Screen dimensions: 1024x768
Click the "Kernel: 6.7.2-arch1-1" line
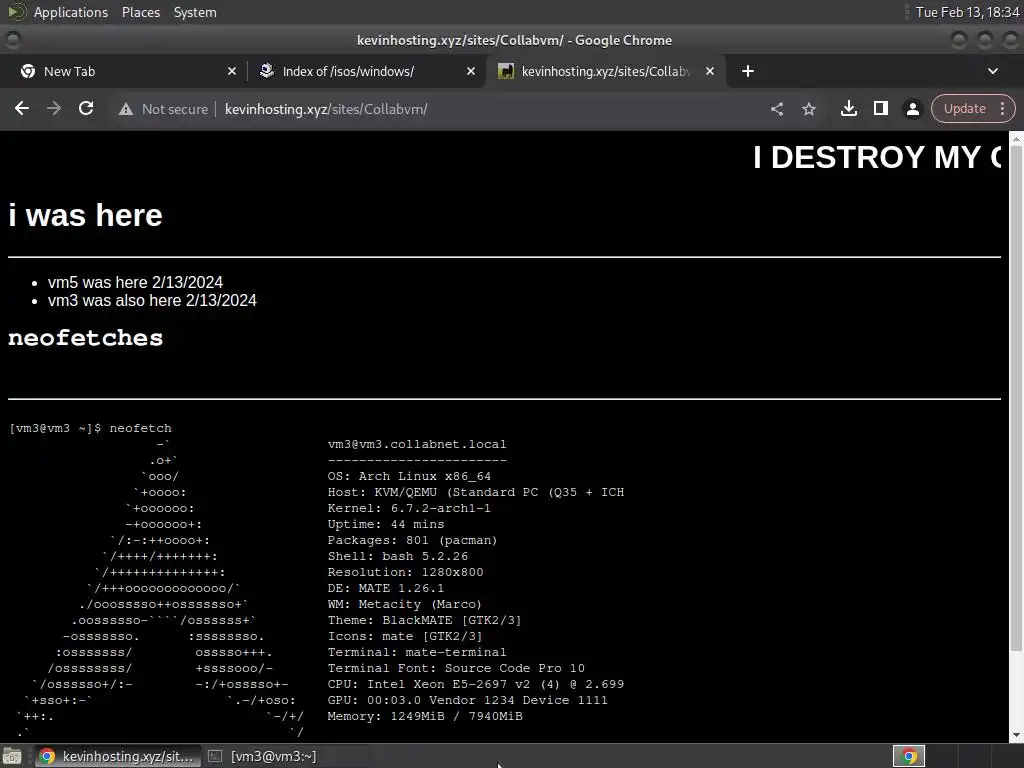(409, 508)
